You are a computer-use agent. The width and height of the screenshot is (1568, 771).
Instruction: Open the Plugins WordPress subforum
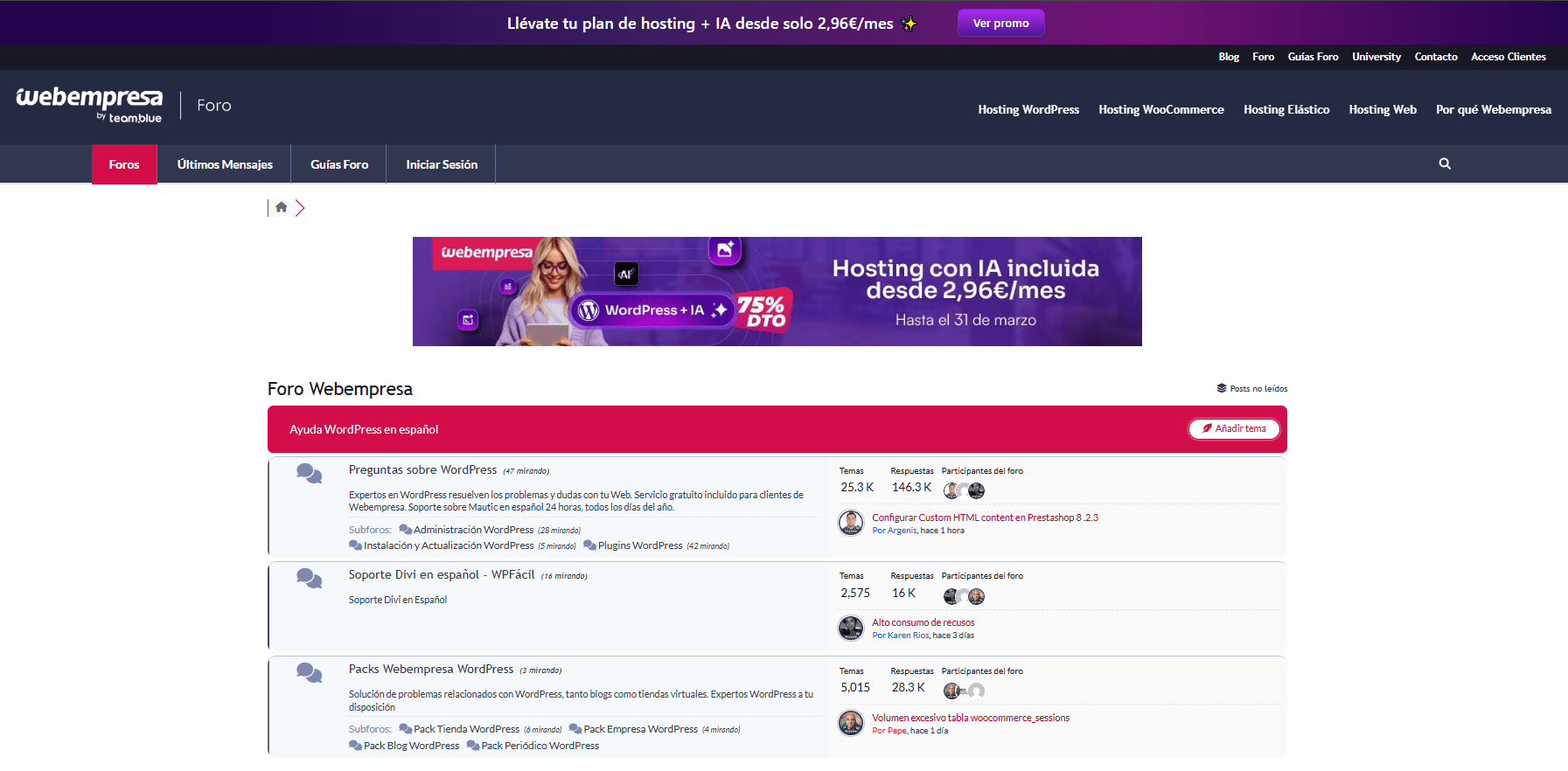(x=640, y=545)
